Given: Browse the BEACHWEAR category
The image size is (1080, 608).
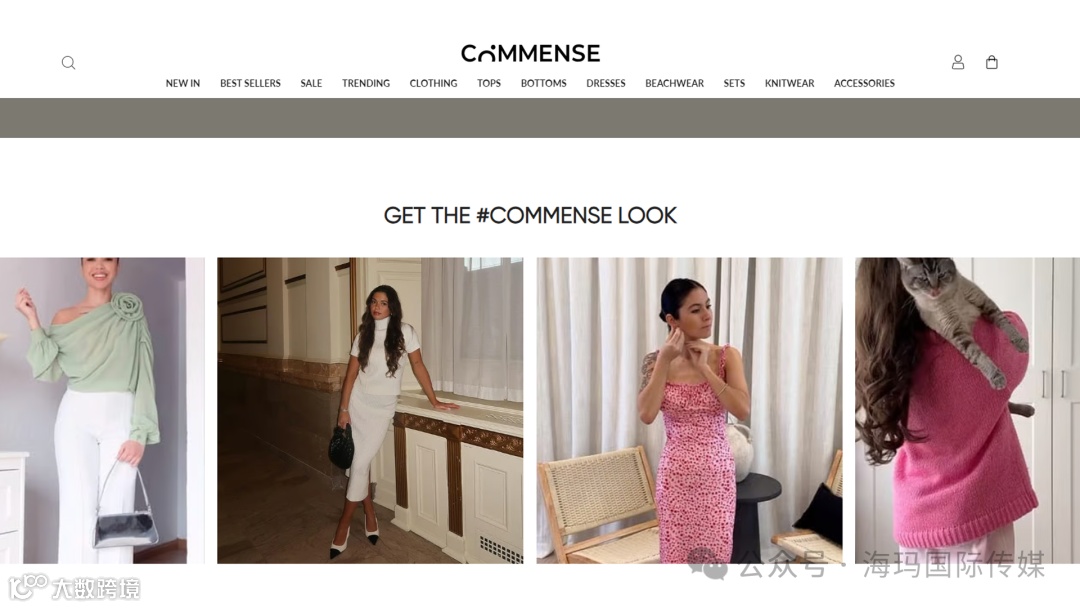Looking at the screenshot, I should pos(674,83).
